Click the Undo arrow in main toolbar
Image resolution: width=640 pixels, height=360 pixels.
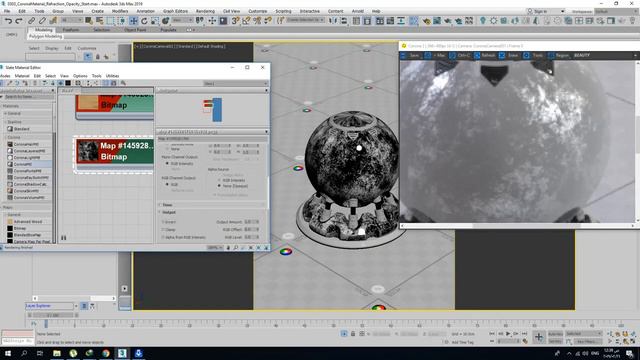coord(8,20)
